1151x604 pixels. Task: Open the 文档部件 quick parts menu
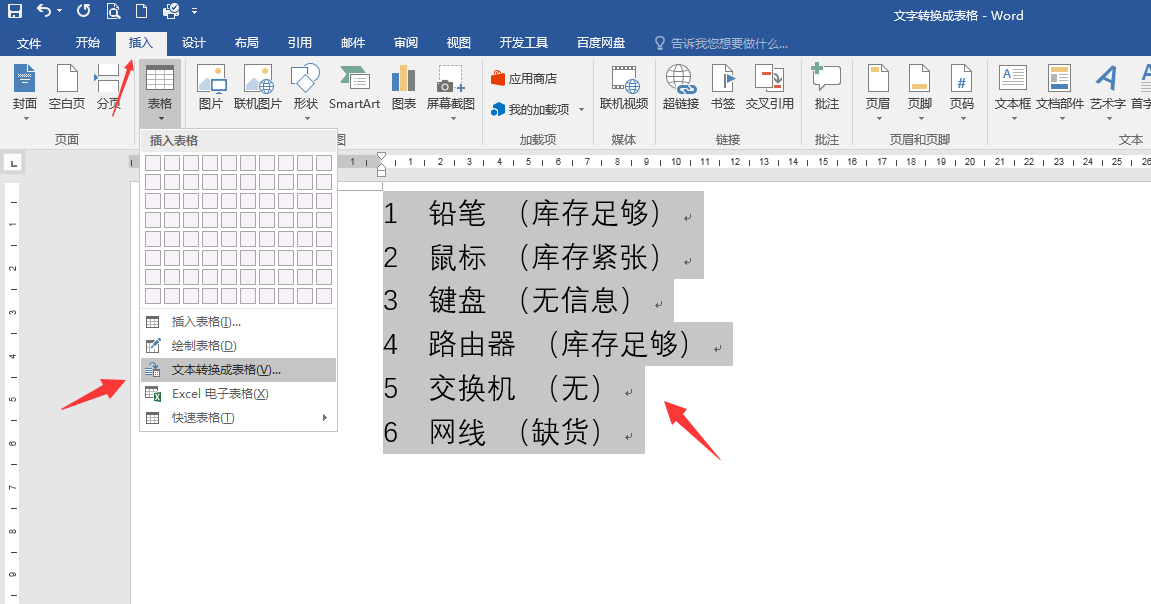[1060, 92]
